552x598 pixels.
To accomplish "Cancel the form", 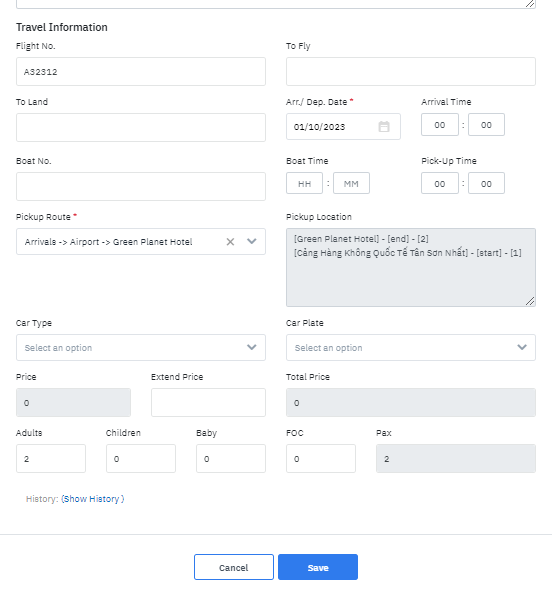I will coord(234,567).
